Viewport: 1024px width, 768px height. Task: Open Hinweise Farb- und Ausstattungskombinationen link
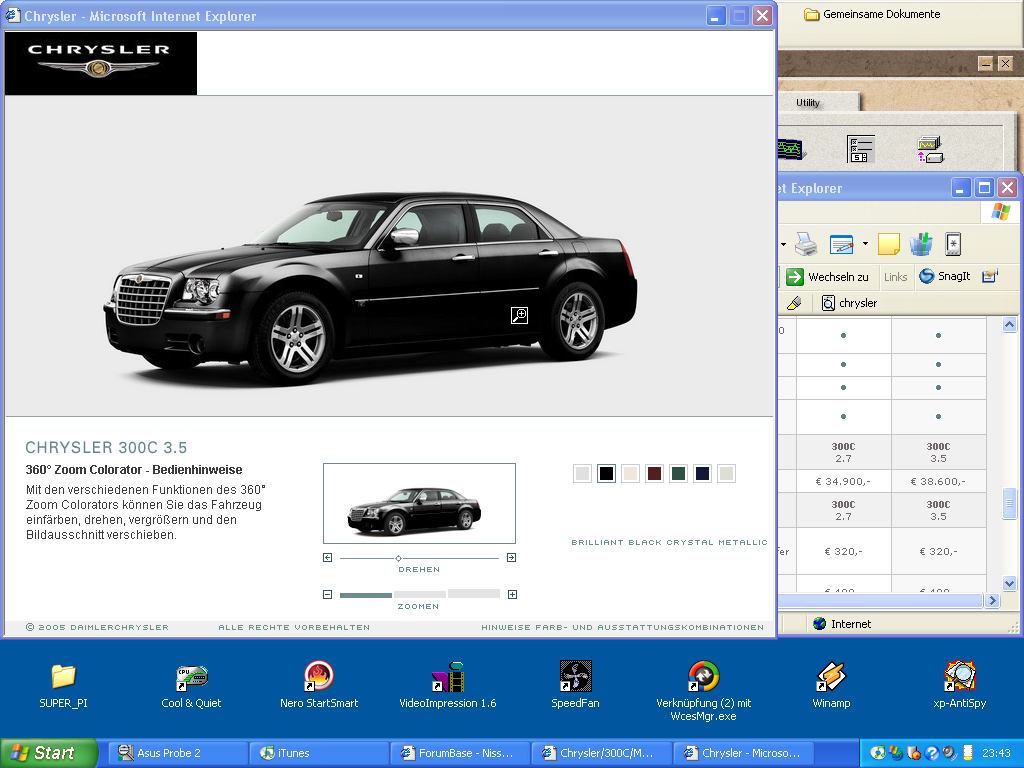click(x=622, y=627)
